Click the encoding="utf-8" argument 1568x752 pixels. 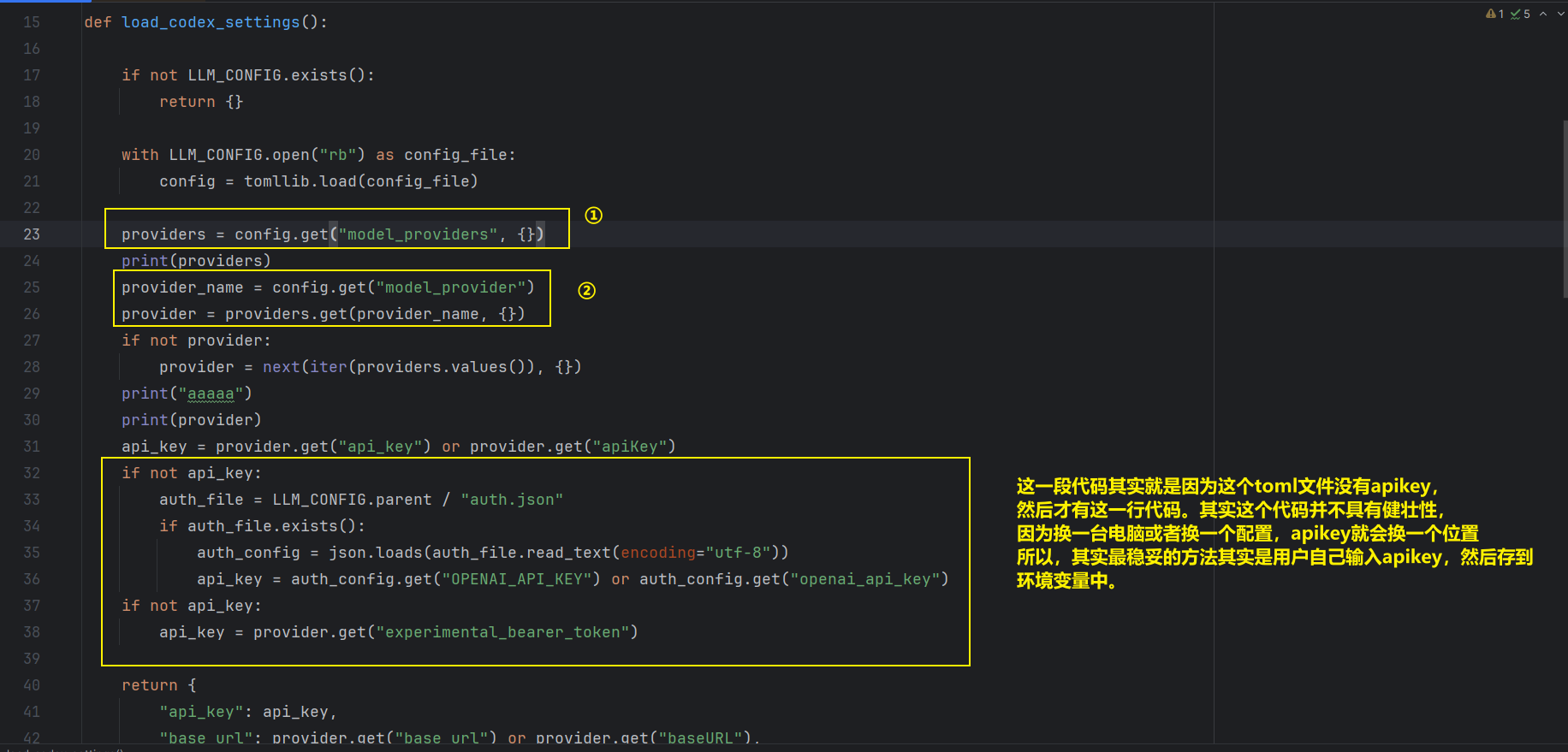coord(696,553)
